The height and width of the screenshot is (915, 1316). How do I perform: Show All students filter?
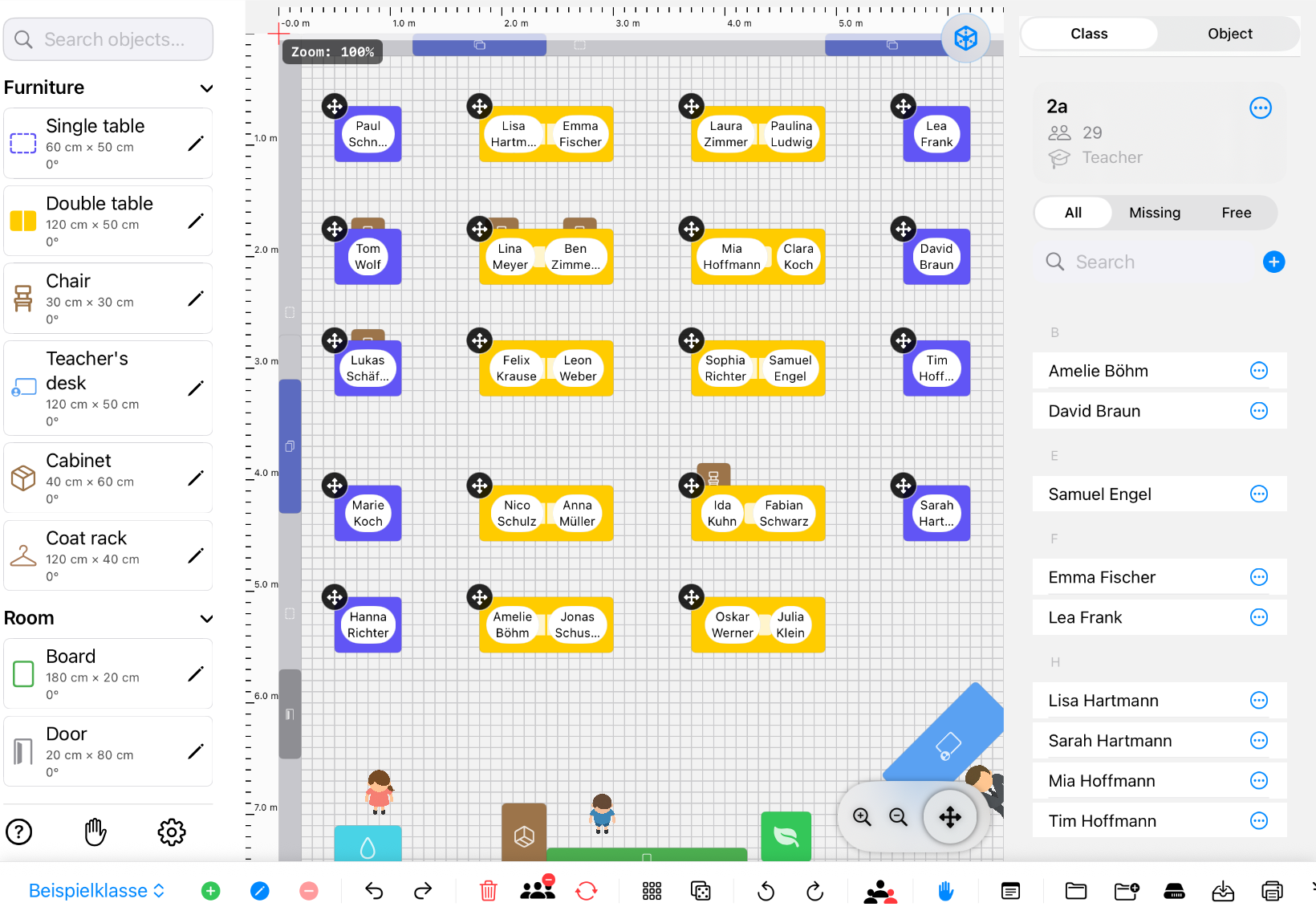[x=1073, y=213]
